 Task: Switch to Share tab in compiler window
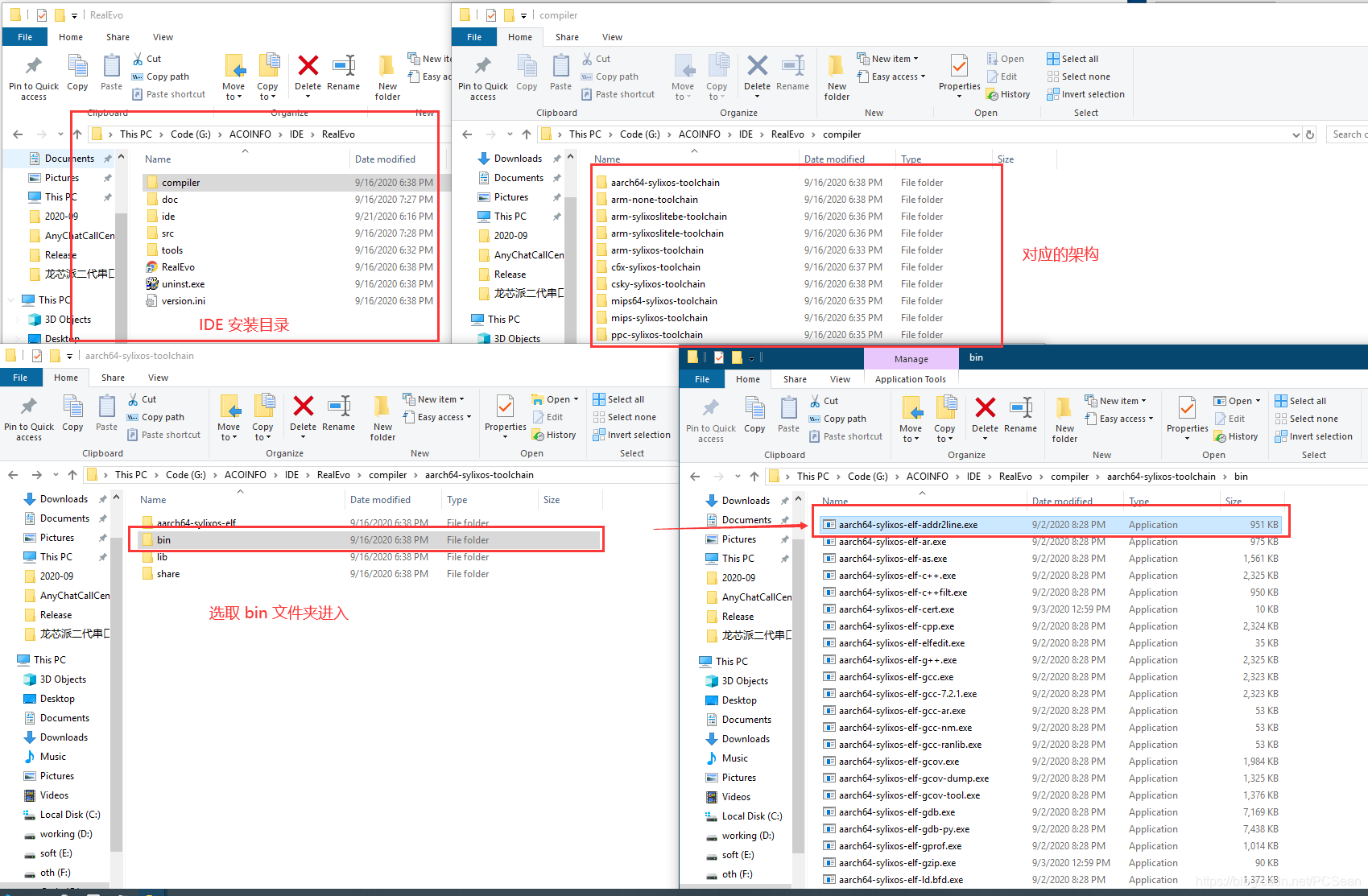click(567, 37)
